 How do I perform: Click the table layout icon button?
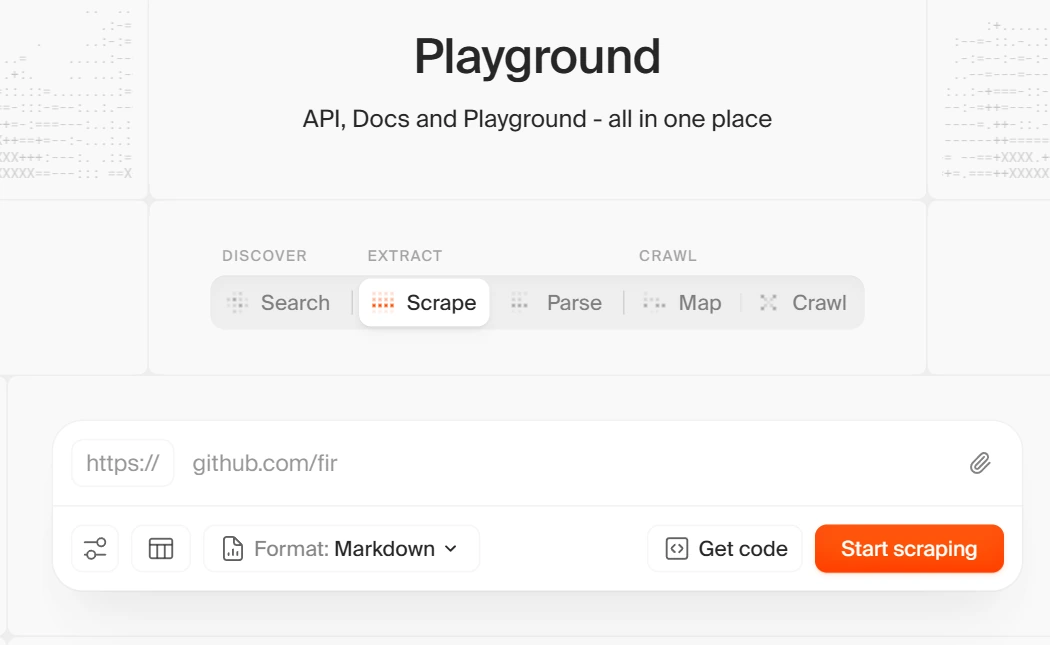(x=161, y=549)
